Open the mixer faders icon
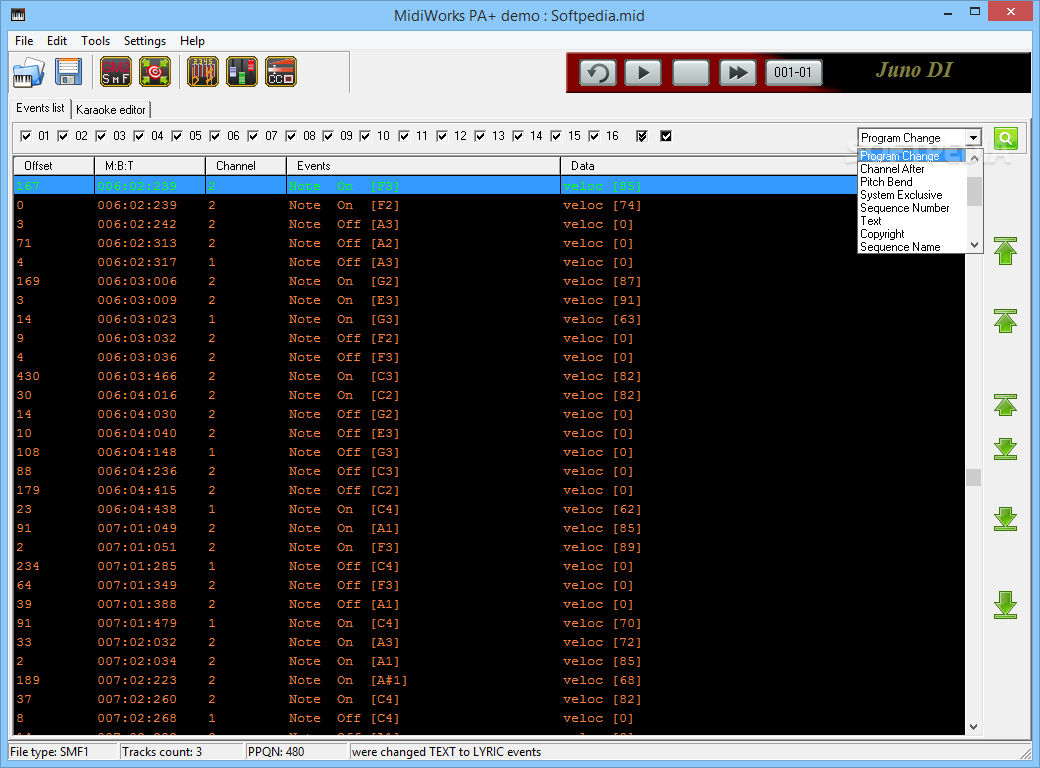This screenshot has height=768, width=1040. click(x=241, y=72)
